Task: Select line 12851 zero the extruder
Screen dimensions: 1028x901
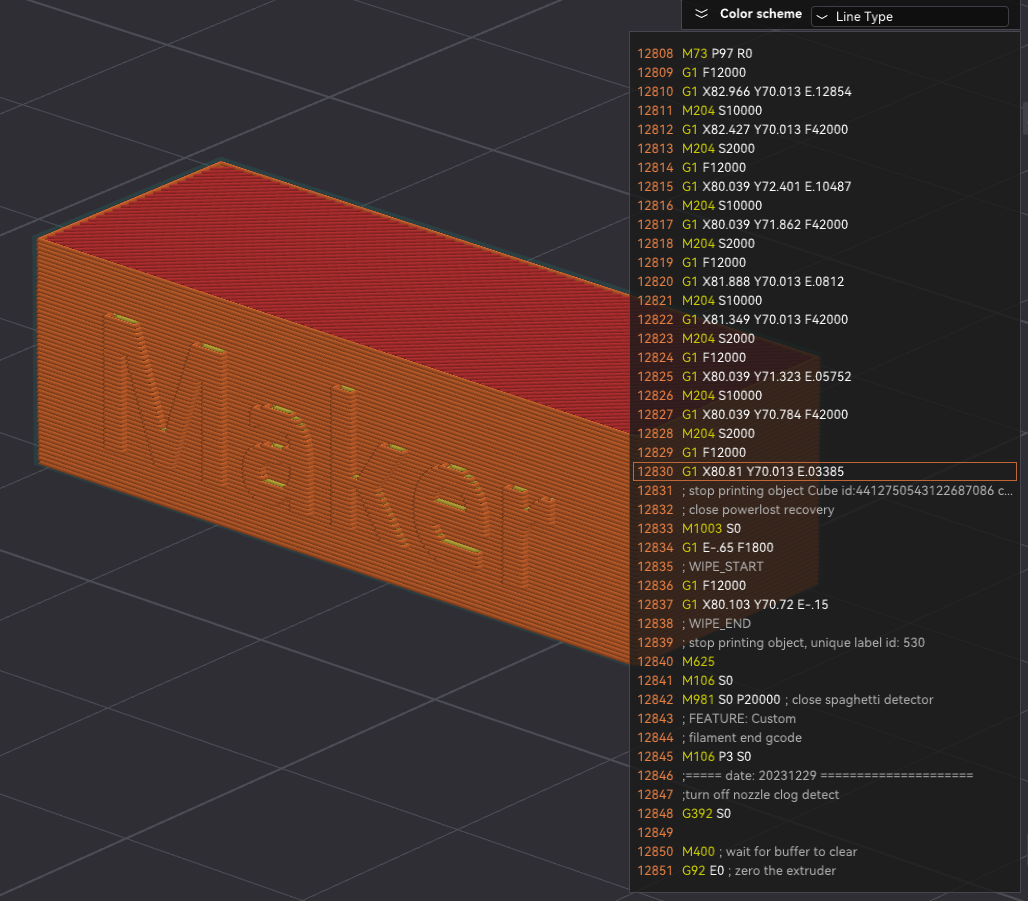Action: (758, 871)
